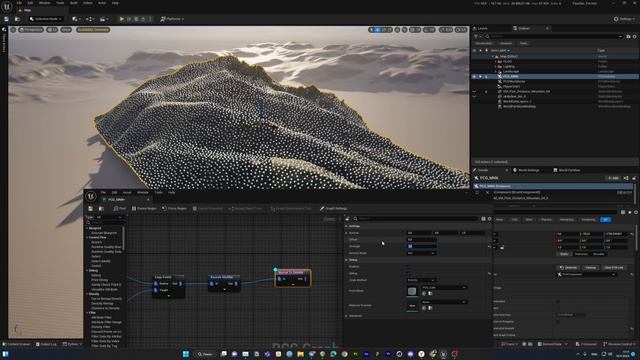Image resolution: width=640 pixels, height=360 pixels.
Task: Select the Landscape actor in Outliner
Action: (x=511, y=71)
